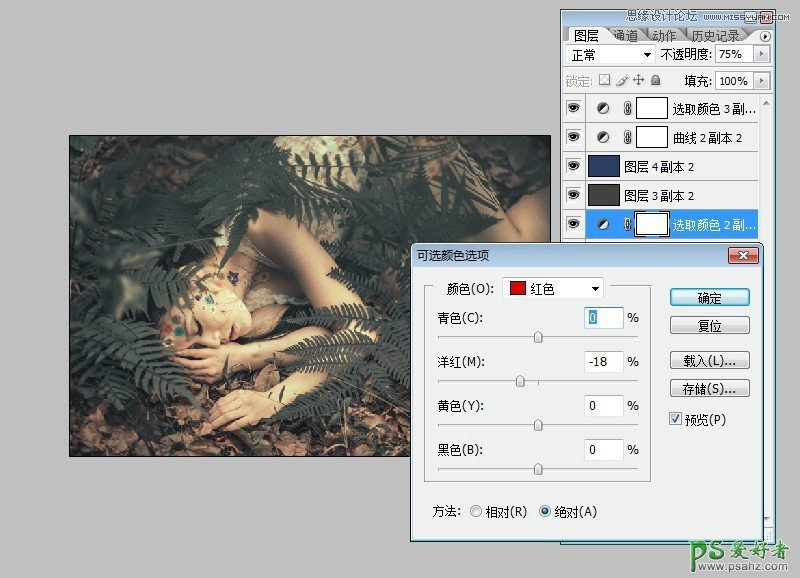
Task: Switch to the 通道 channels tab
Action: click(624, 36)
